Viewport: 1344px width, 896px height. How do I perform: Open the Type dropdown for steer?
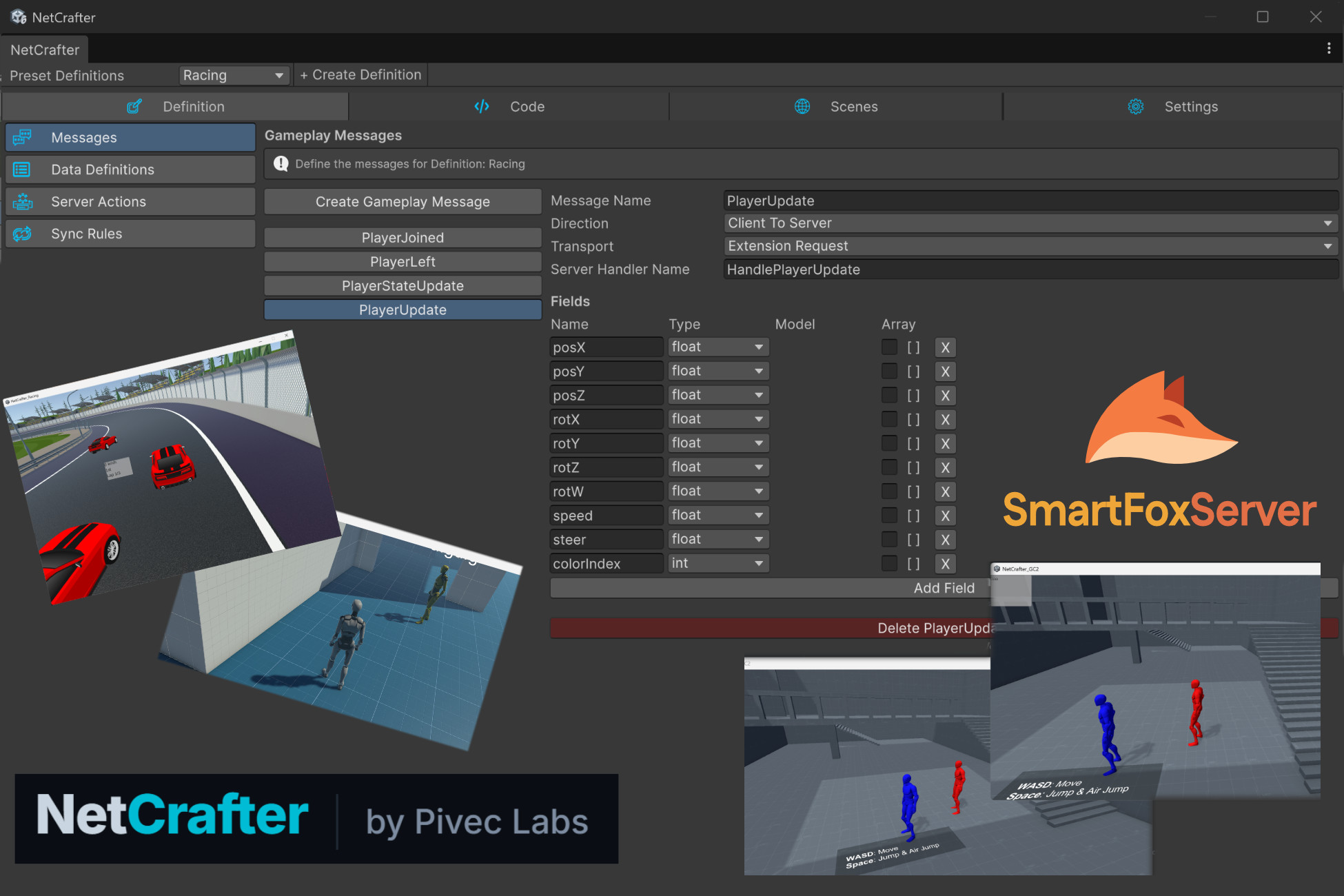tap(718, 539)
